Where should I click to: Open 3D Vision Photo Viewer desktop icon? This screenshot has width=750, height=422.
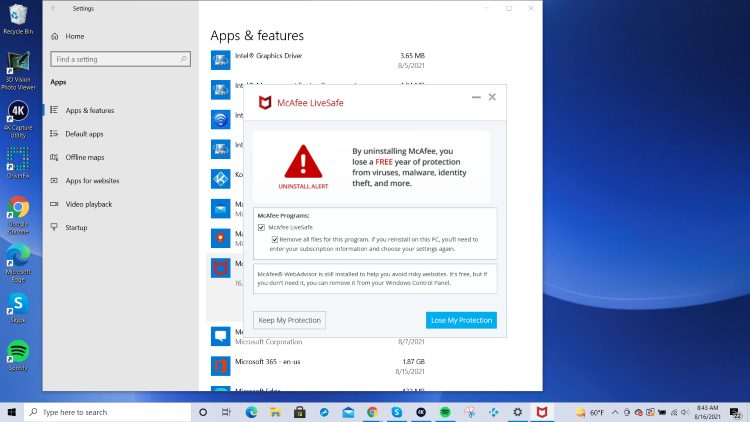(18, 70)
